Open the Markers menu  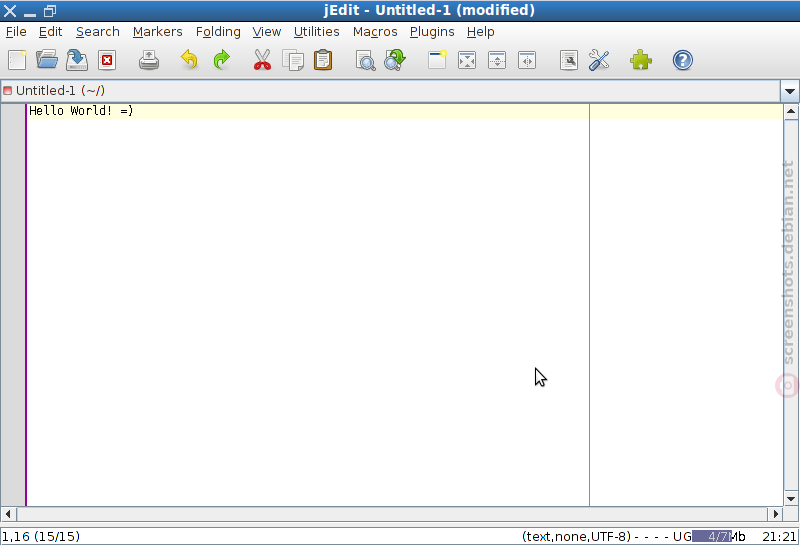pyautogui.click(x=158, y=32)
